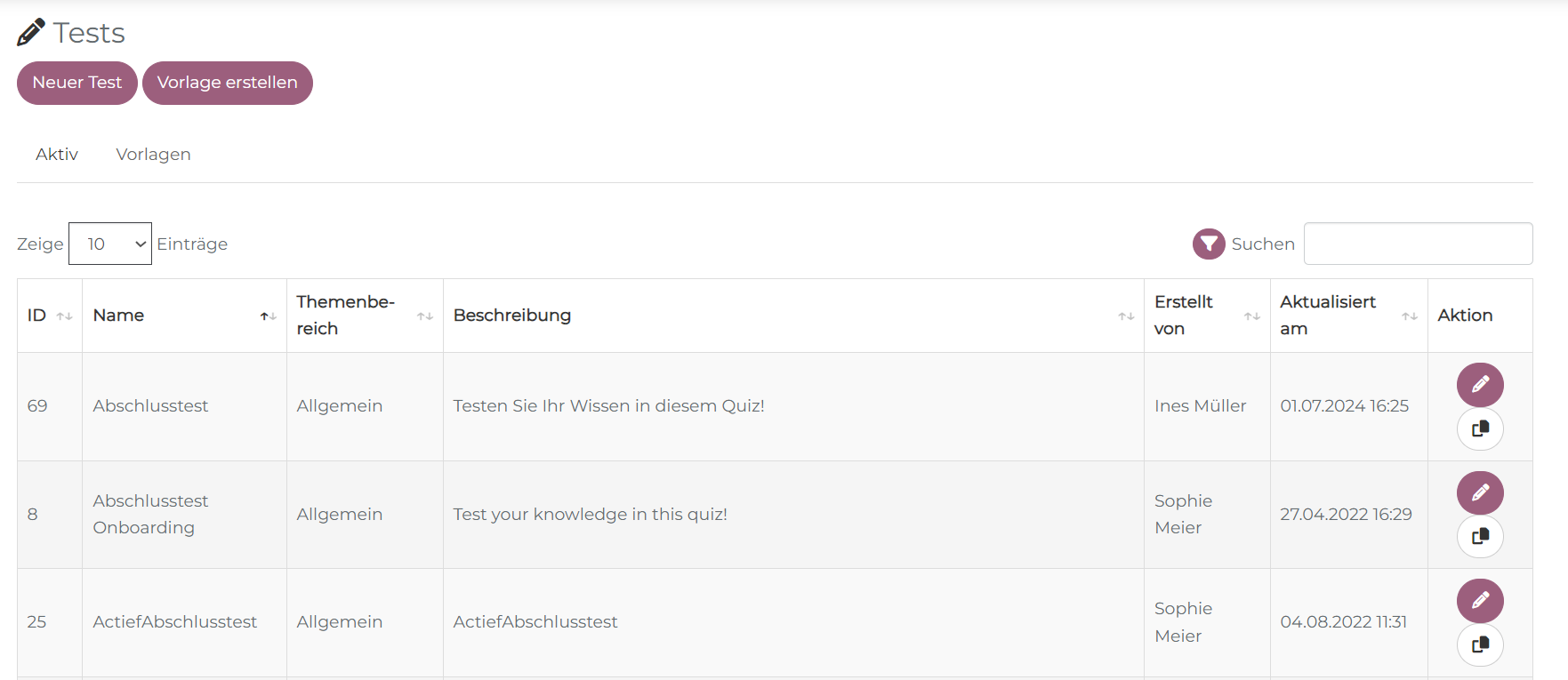Open the Vorlagen tab
Viewport: 1568px width, 680px height.
coord(153,155)
